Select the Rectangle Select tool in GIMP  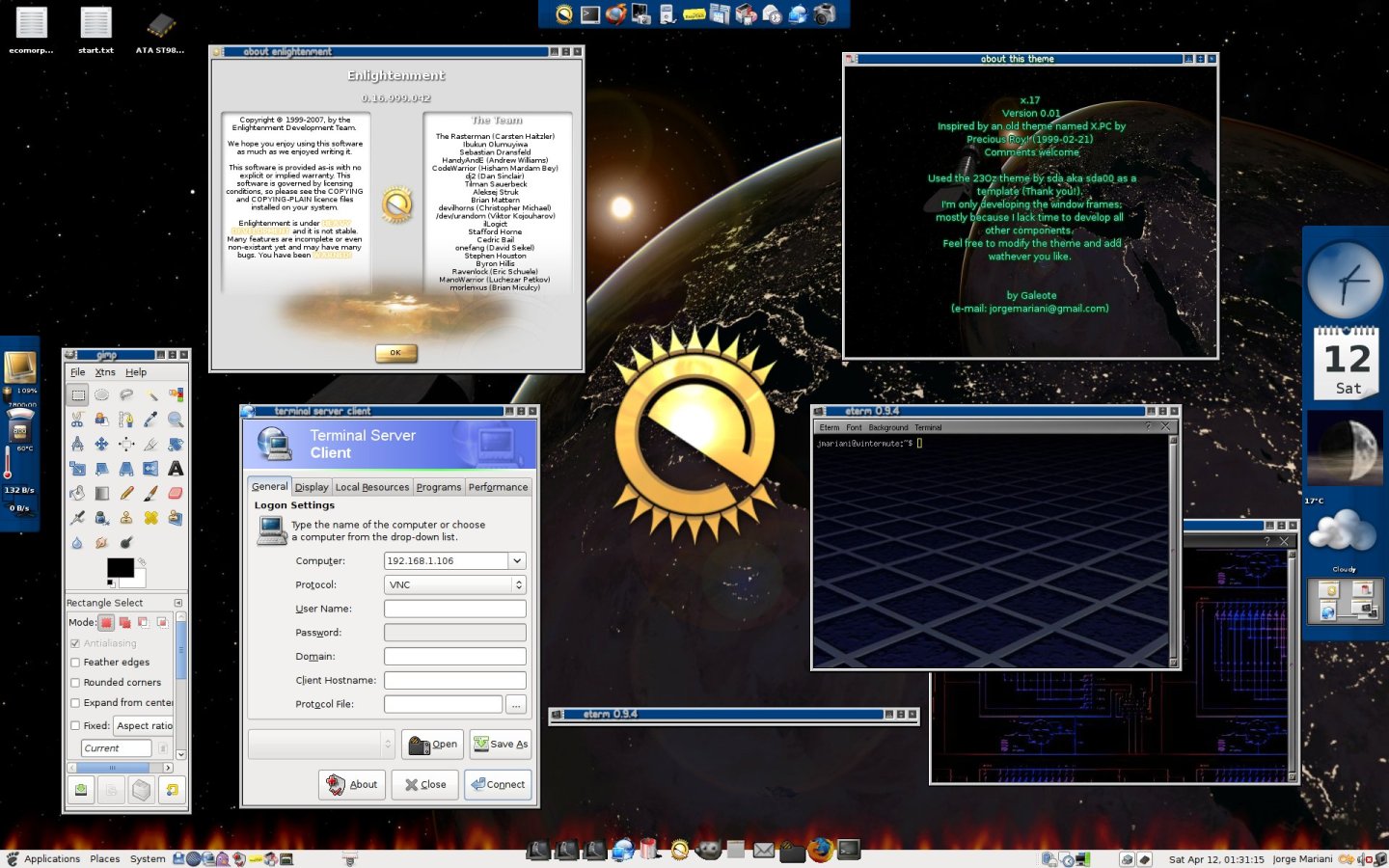coord(77,394)
